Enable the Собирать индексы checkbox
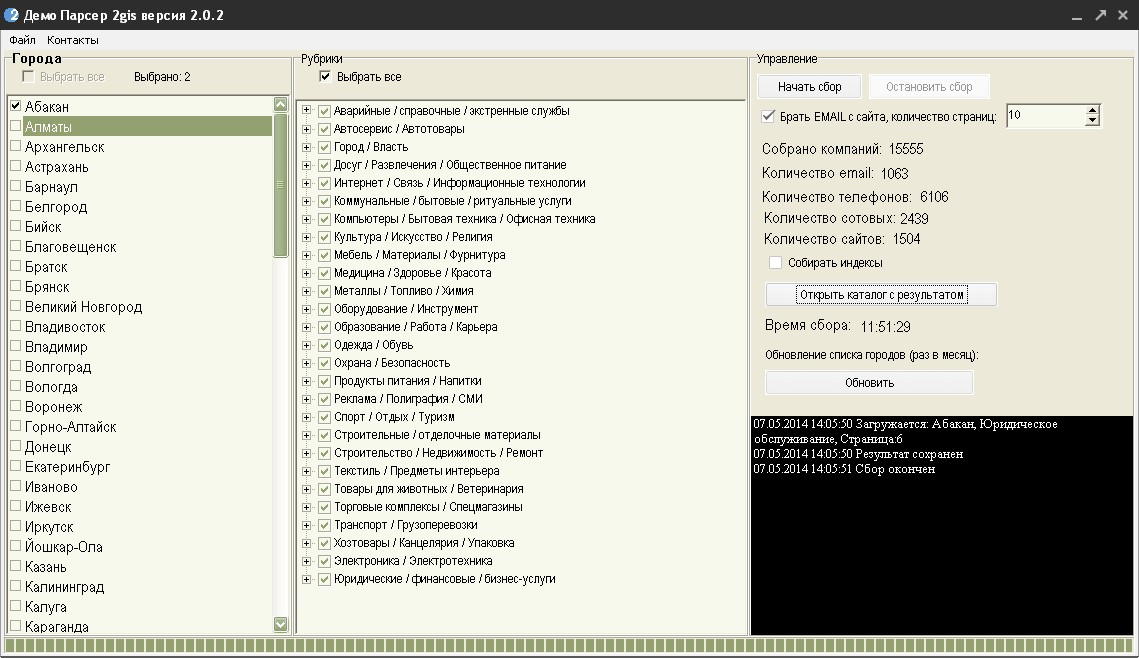Screen dimensions: 1139x658 775,263
